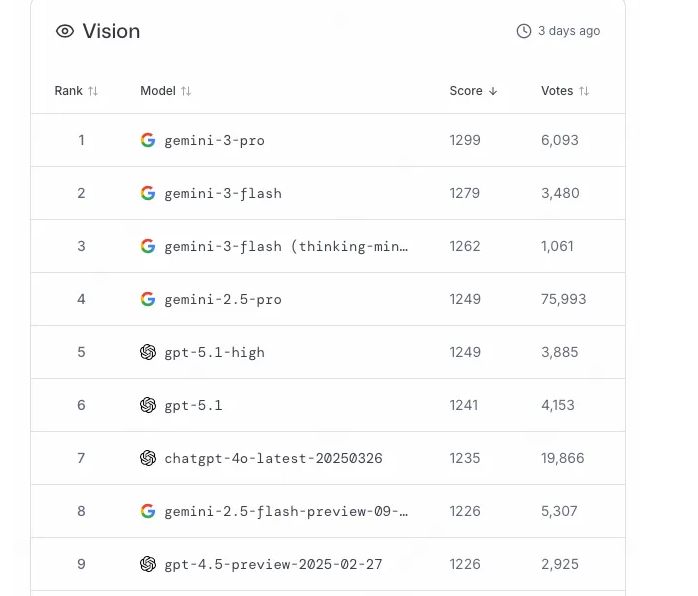Click the eye icon beside Vision heading

(65, 31)
